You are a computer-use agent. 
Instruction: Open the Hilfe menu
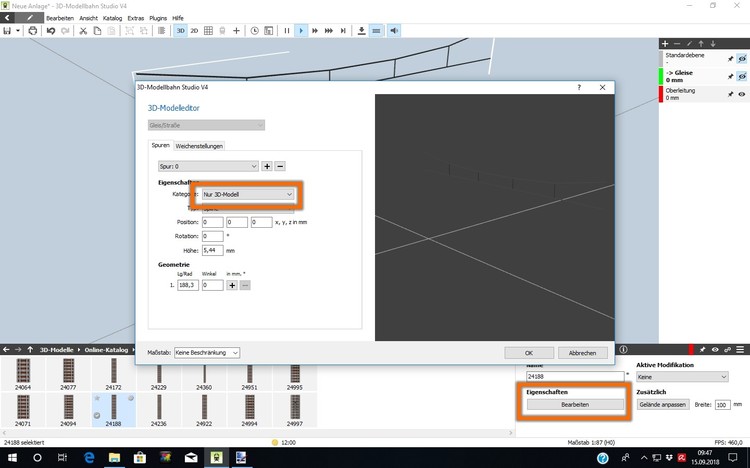click(x=178, y=18)
